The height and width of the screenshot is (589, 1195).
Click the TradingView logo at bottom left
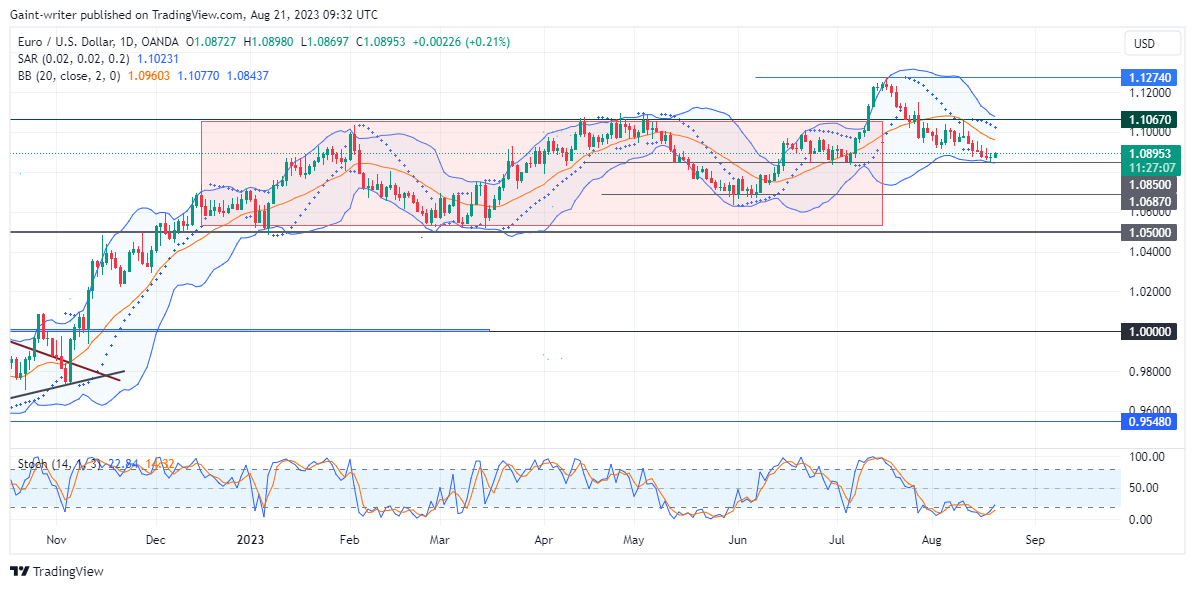pyautogui.click(x=56, y=571)
